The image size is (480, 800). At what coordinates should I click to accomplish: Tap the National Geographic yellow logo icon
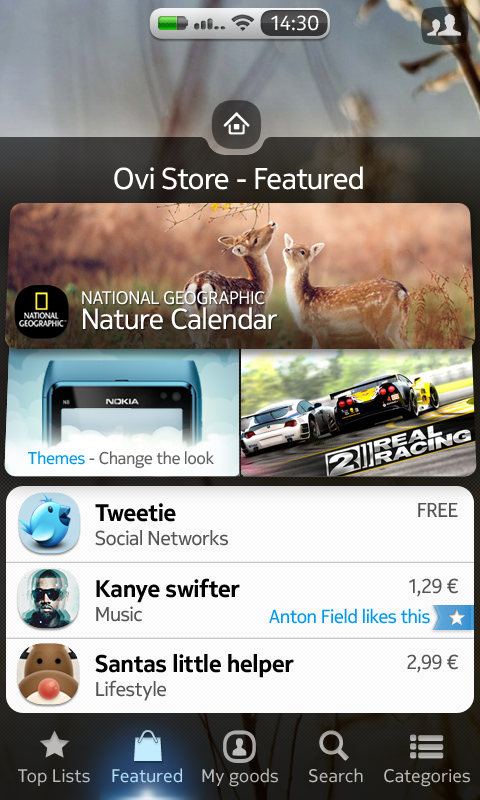point(42,311)
